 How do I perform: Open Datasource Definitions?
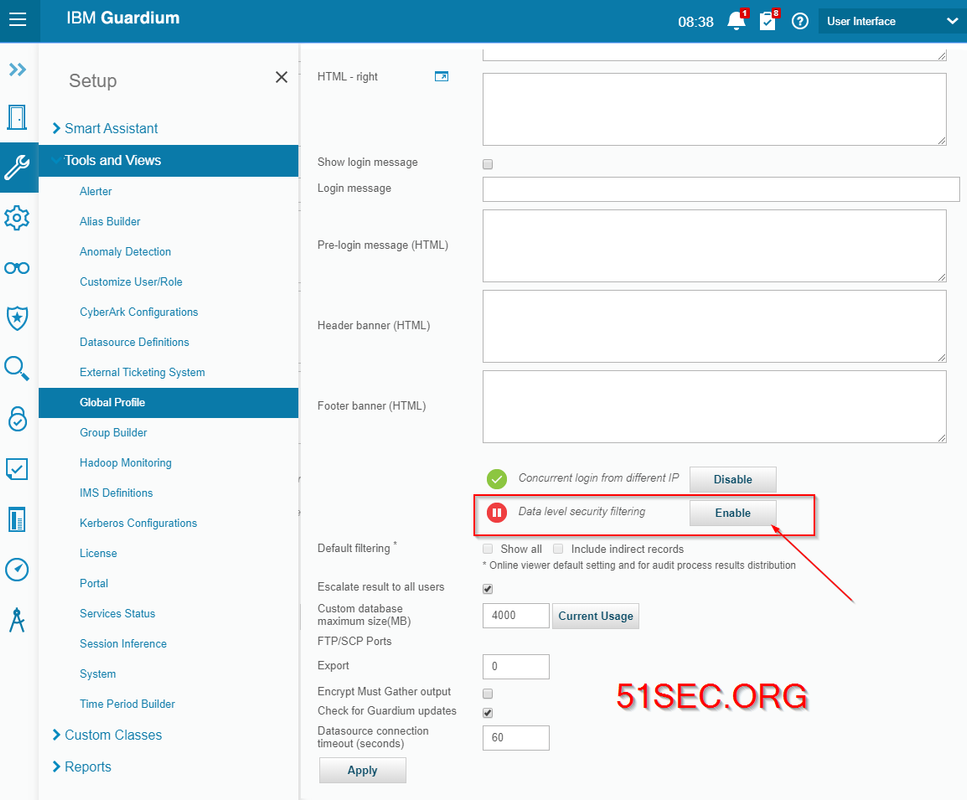point(134,342)
